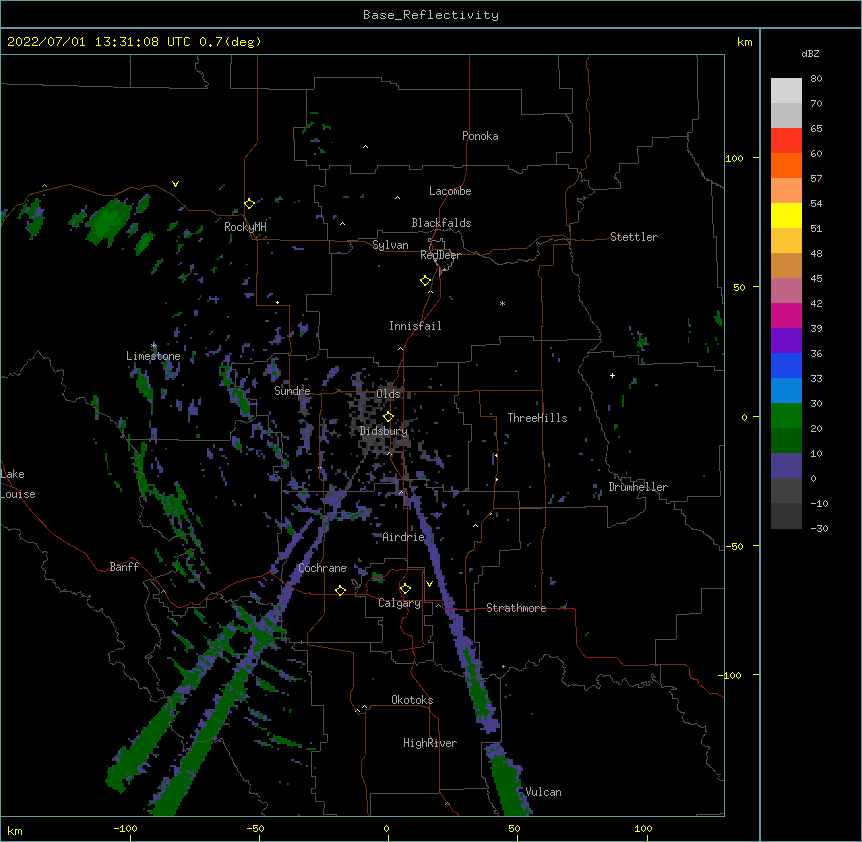Click the yellow marker west of Calgary
Screen dimensions: 862x842
pyautogui.click(x=340, y=590)
